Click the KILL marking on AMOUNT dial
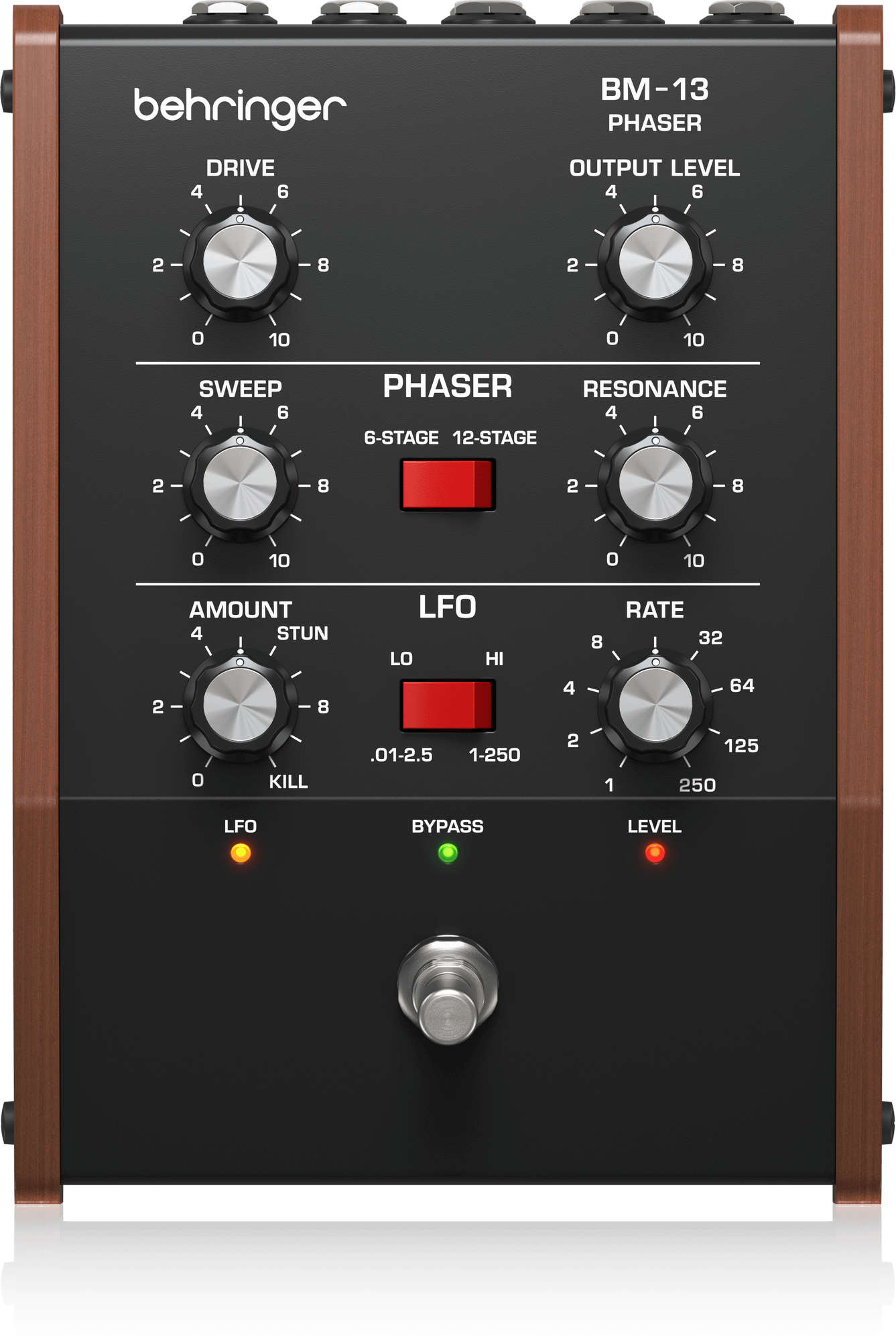 click(288, 781)
